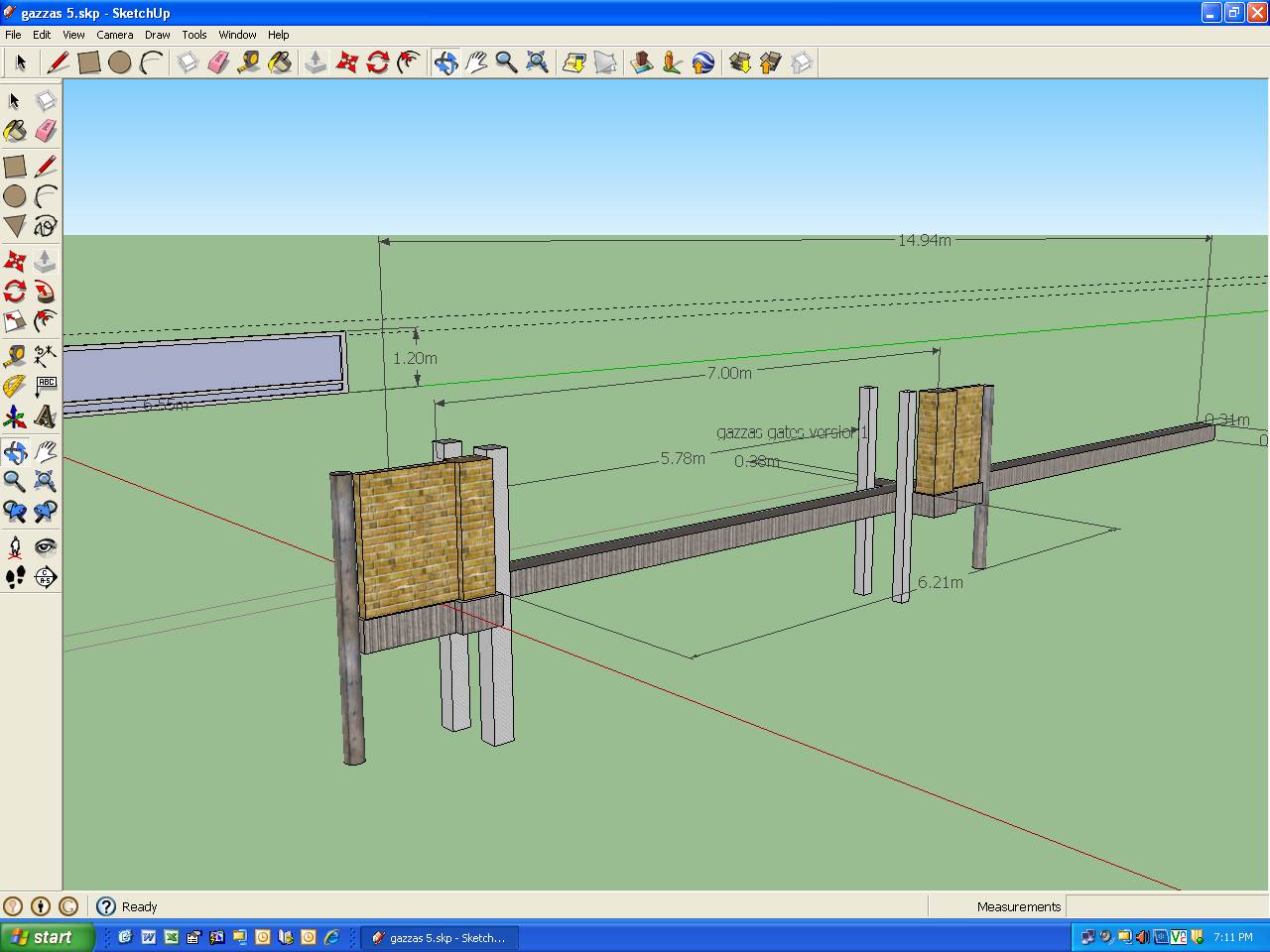The height and width of the screenshot is (952, 1270).
Task: Select the Rotate tool
Action: click(x=15, y=291)
